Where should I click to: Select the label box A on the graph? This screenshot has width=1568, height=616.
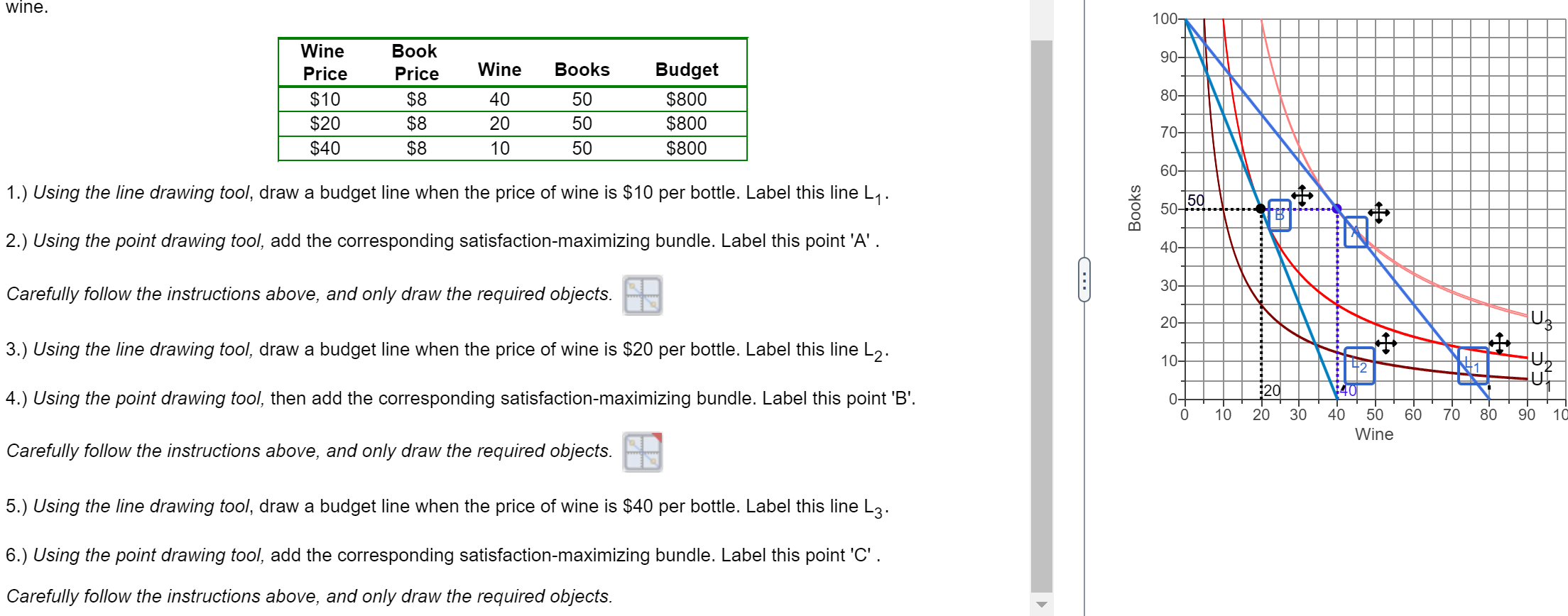(1356, 232)
